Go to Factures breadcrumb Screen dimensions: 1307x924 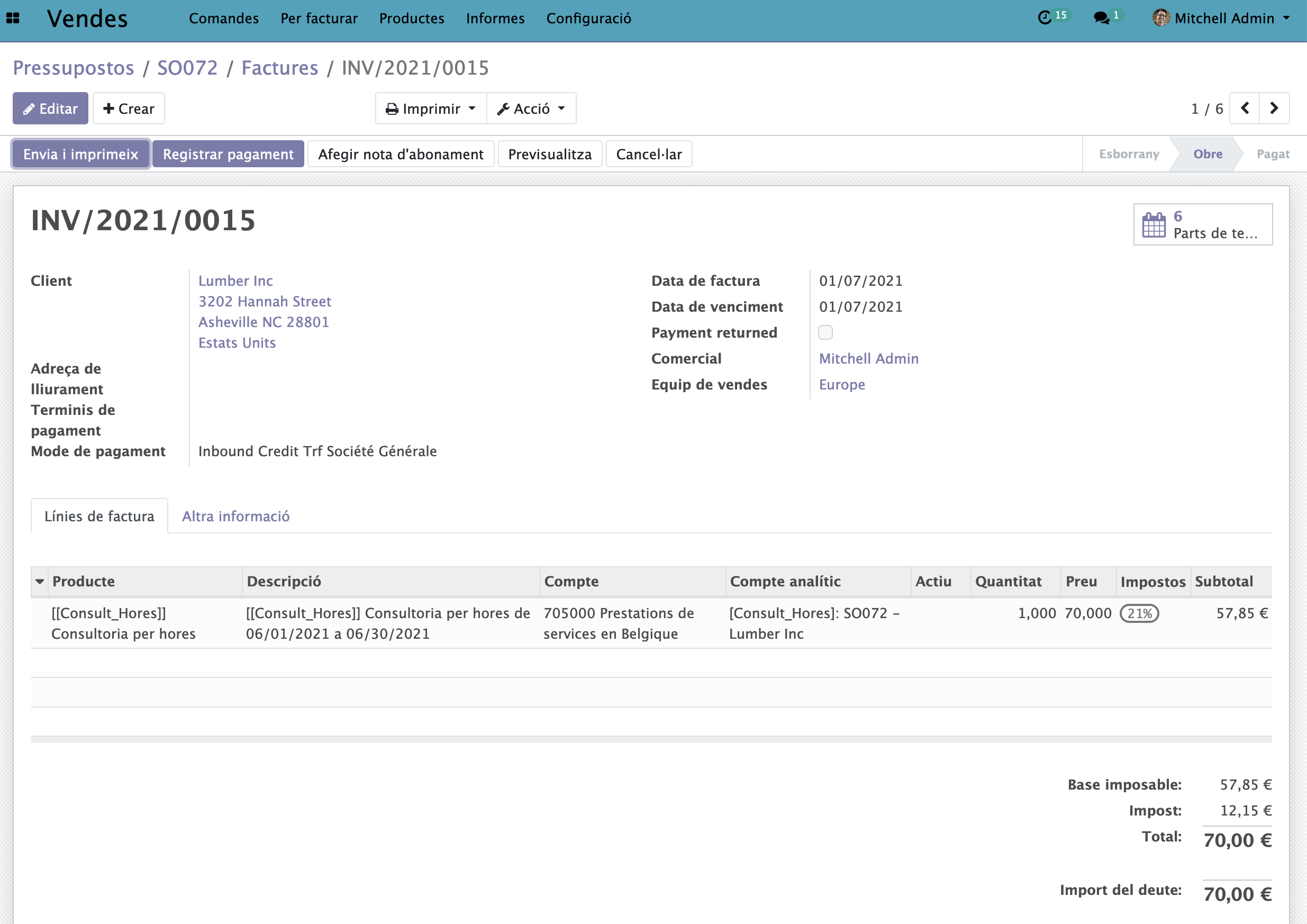(x=279, y=68)
